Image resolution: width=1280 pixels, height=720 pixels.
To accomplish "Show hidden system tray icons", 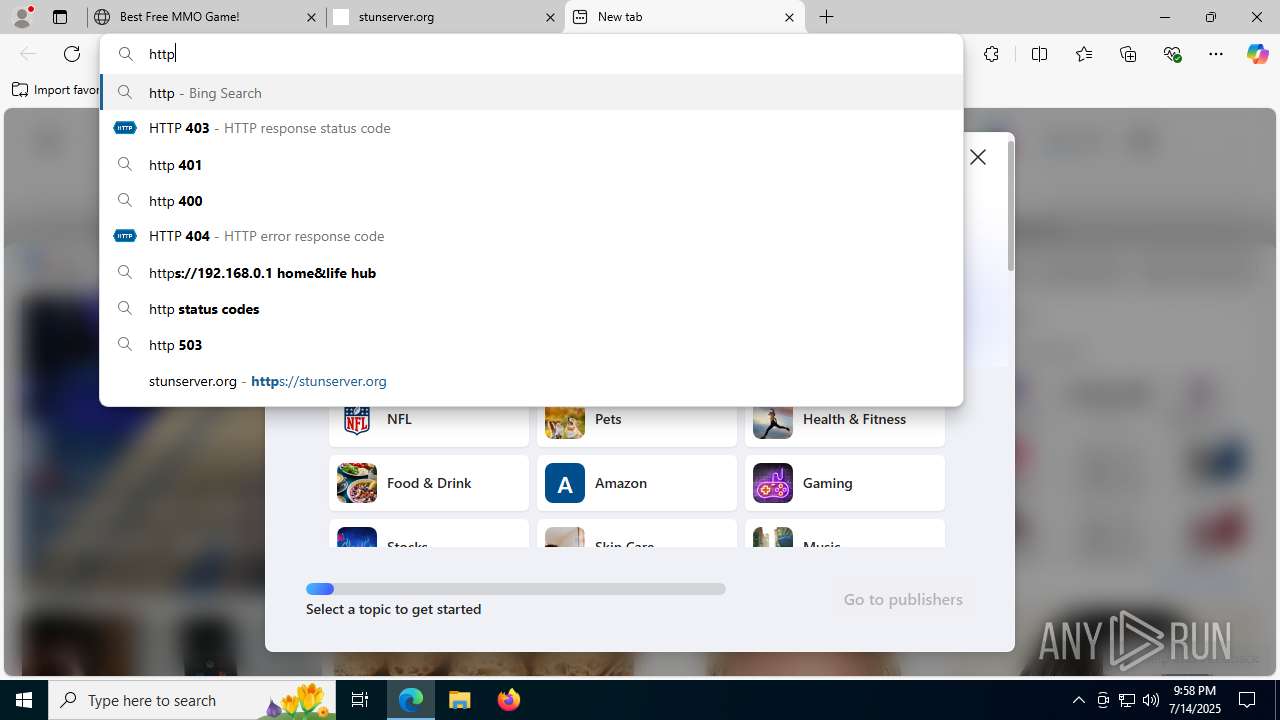I will click(x=1078, y=700).
